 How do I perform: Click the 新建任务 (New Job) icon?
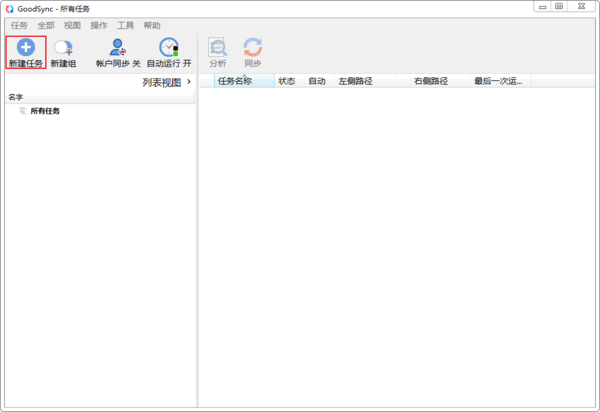click(26, 47)
